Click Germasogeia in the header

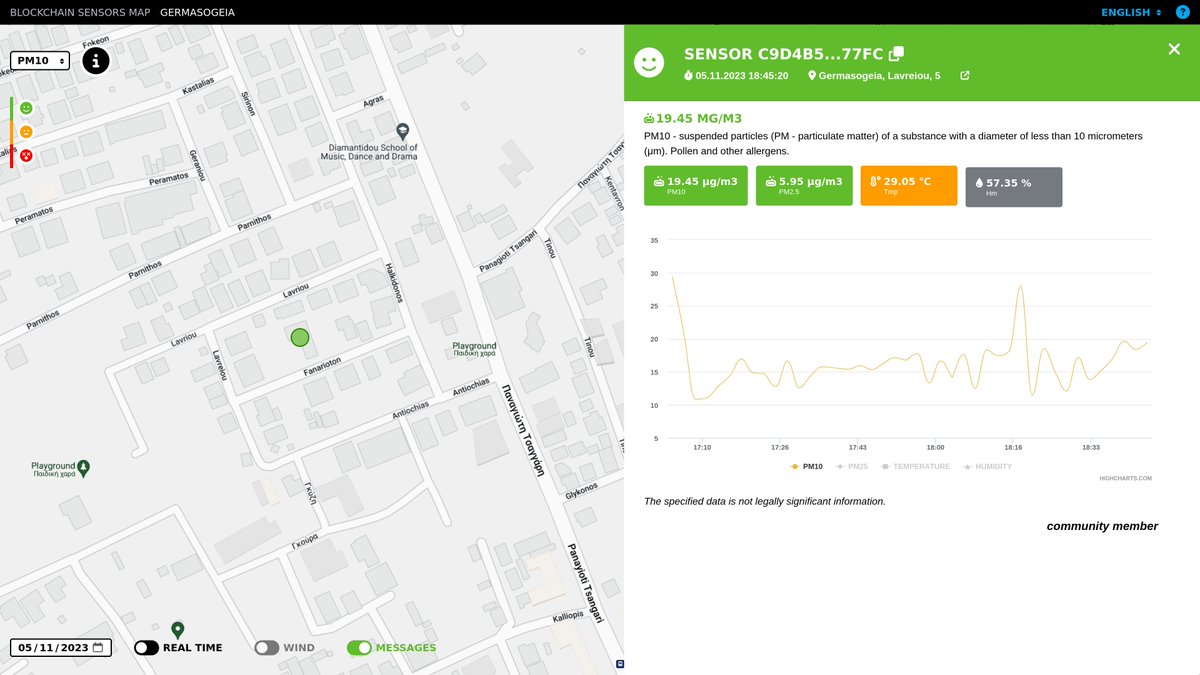[x=198, y=12]
